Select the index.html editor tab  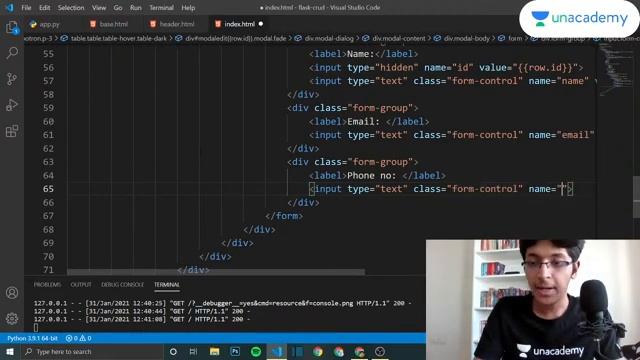pos(239,24)
